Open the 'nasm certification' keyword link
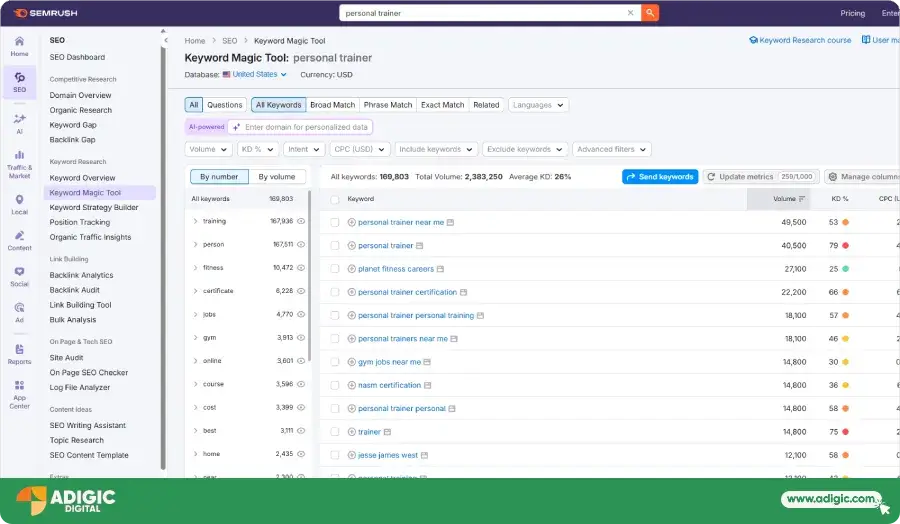900x524 pixels. (x=389, y=385)
